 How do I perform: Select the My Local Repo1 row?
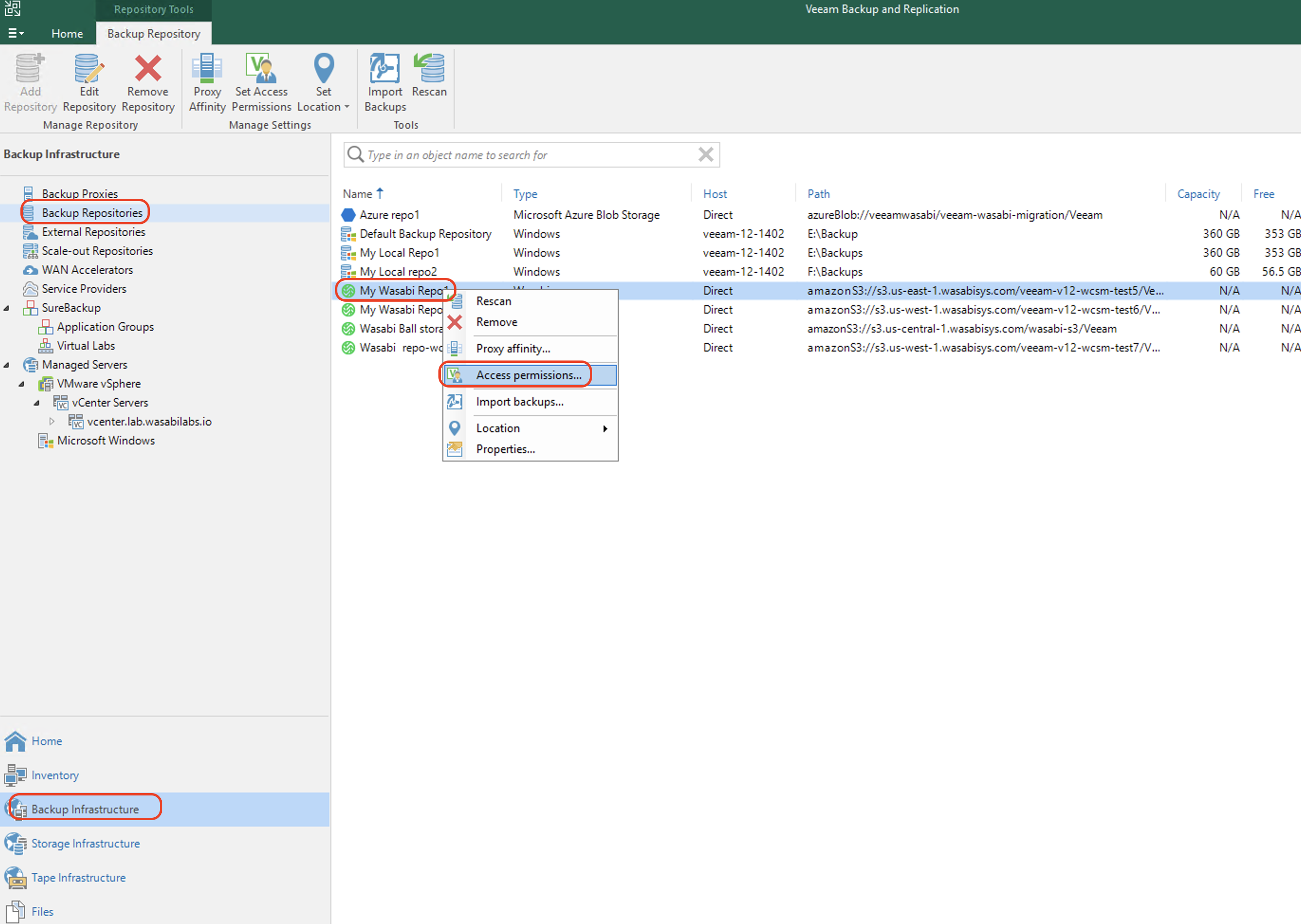coord(816,253)
